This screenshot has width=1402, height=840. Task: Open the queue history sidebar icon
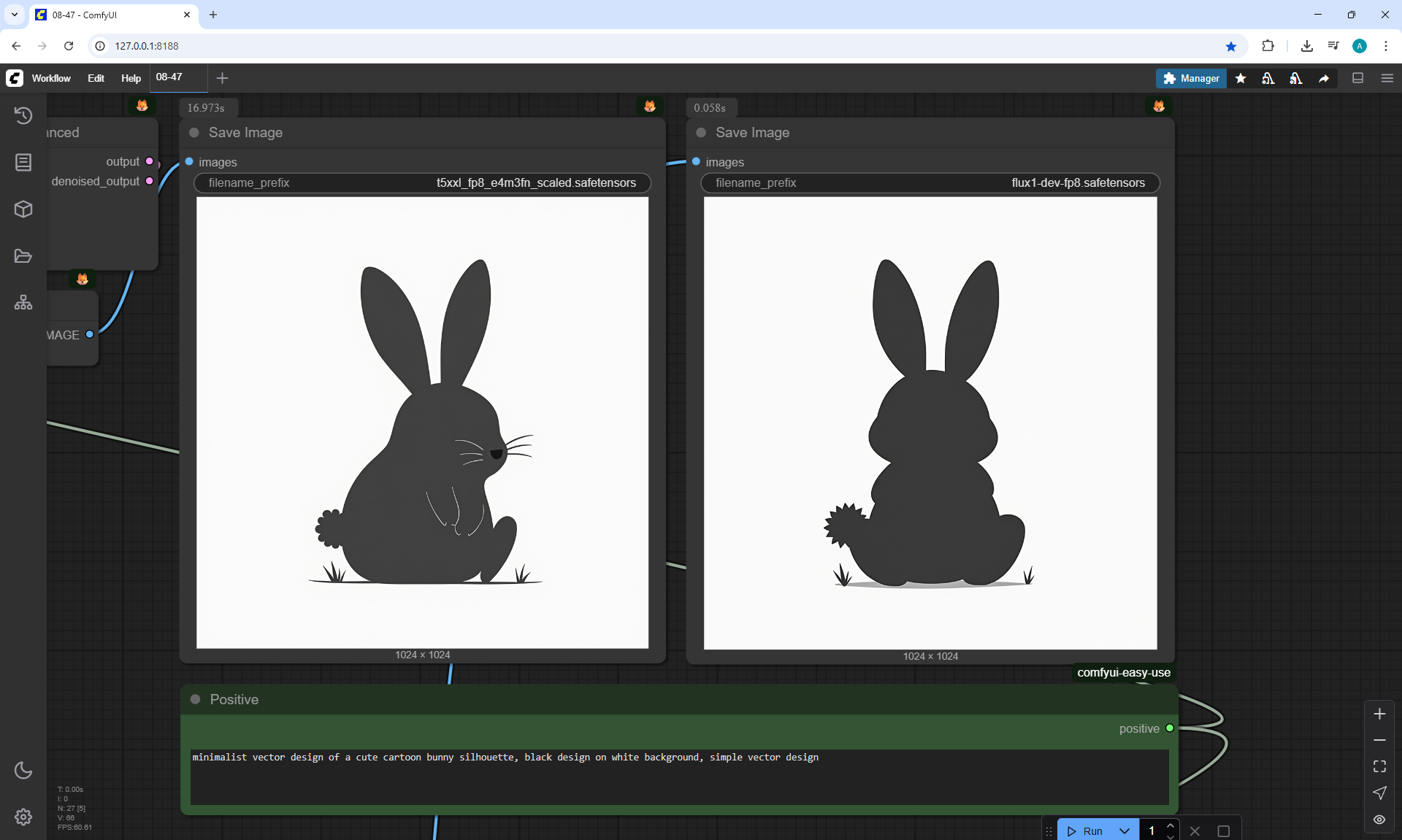click(x=23, y=115)
